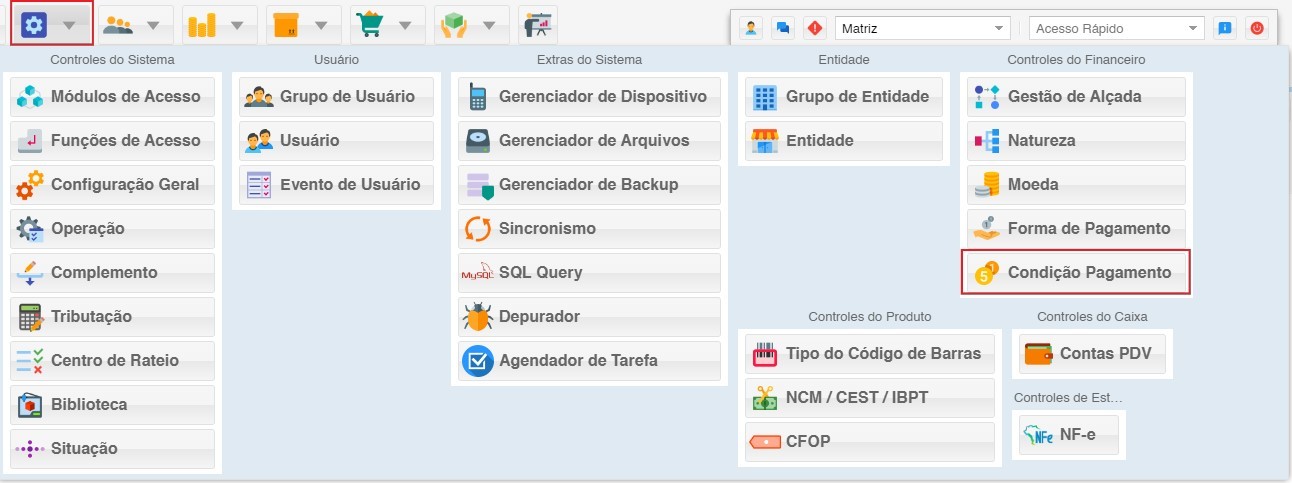1292x483 pixels.
Task: Expand the shopping cart toolbar menu
Action: click(x=387, y=24)
